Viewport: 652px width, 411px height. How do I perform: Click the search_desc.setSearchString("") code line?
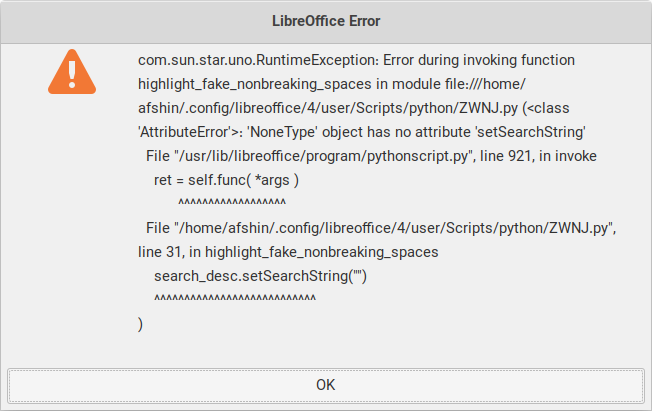(260, 276)
